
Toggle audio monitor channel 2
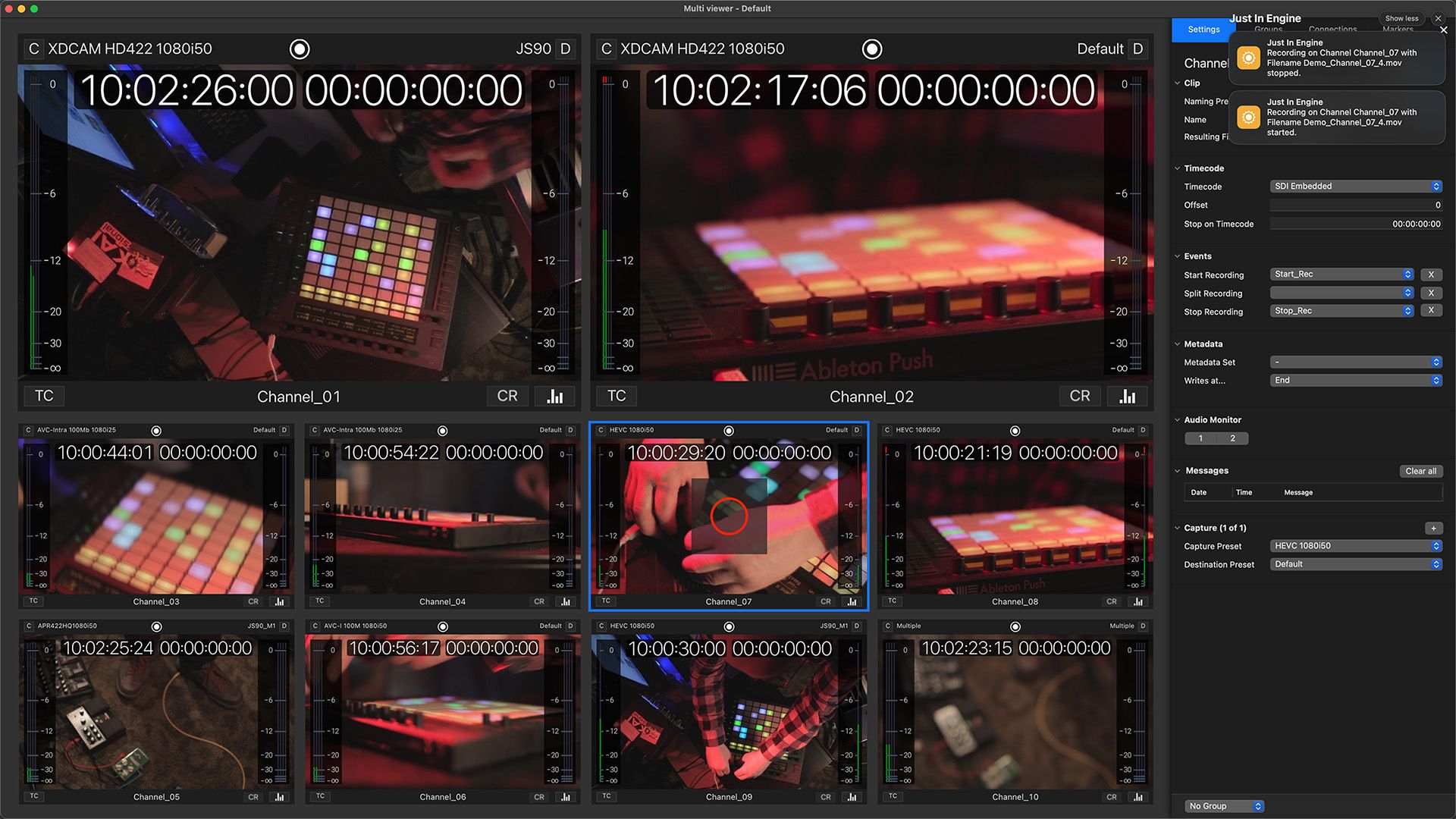(x=1232, y=438)
